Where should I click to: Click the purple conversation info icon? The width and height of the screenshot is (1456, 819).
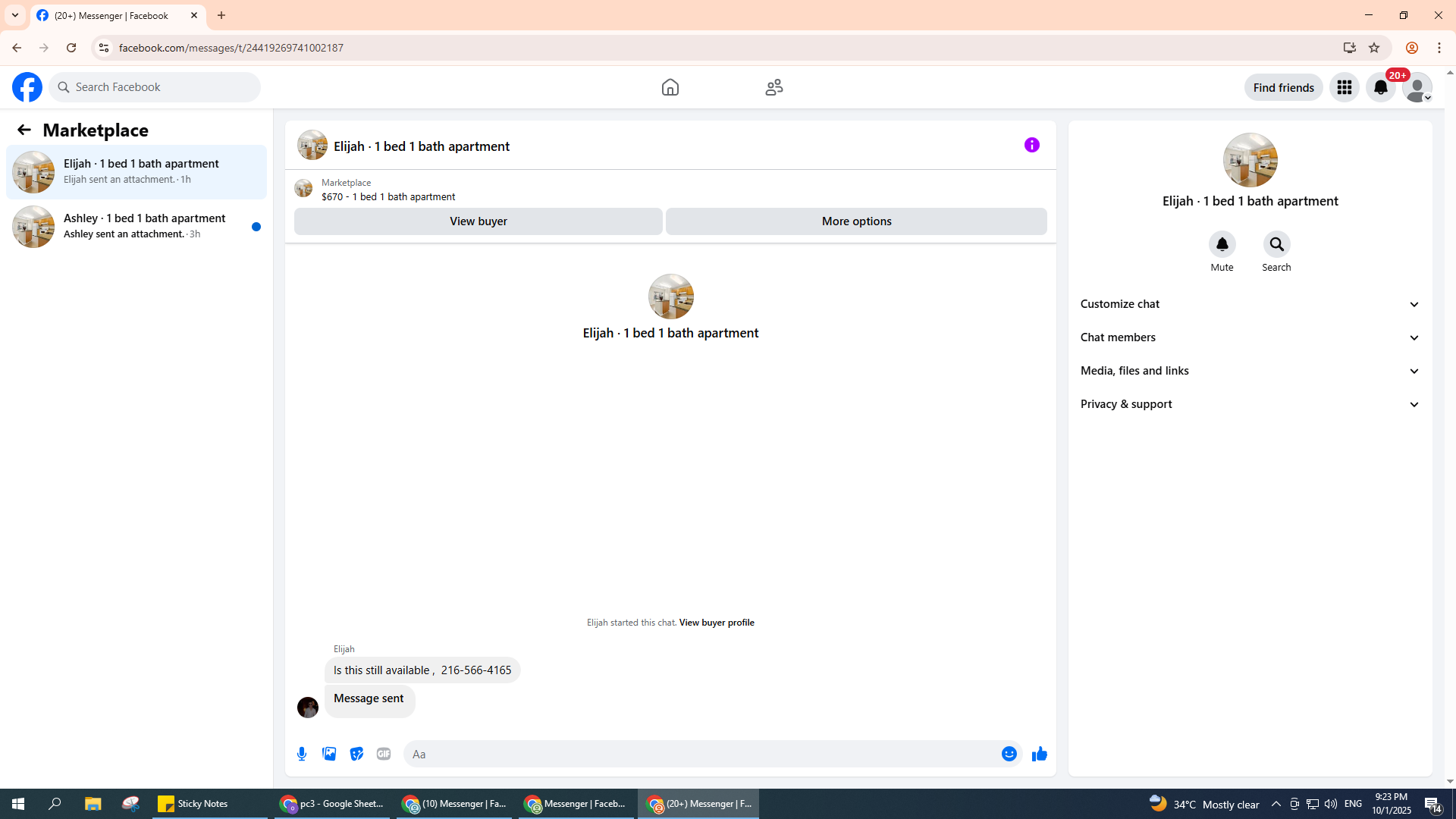[x=1031, y=145]
